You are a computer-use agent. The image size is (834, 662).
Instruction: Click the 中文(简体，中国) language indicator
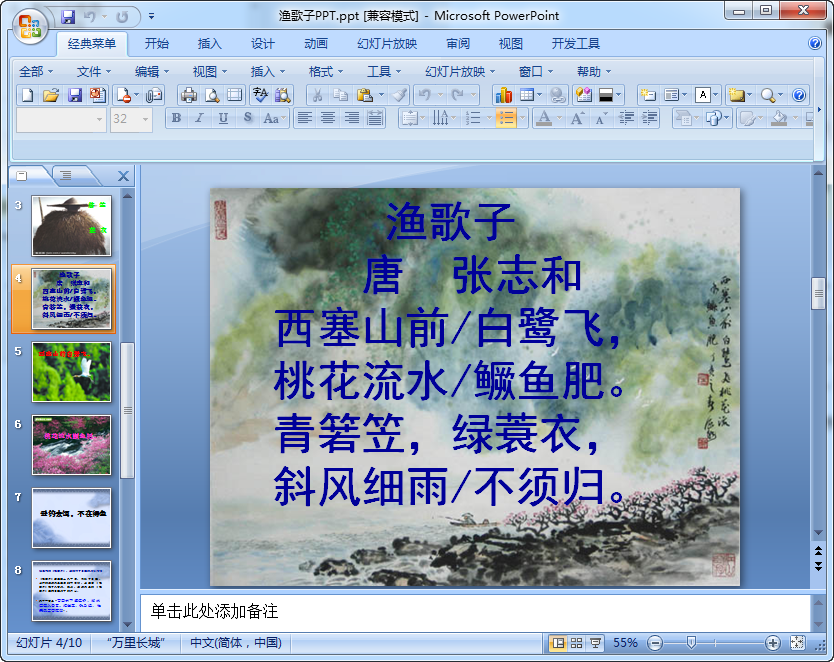pyautogui.click(x=236, y=643)
